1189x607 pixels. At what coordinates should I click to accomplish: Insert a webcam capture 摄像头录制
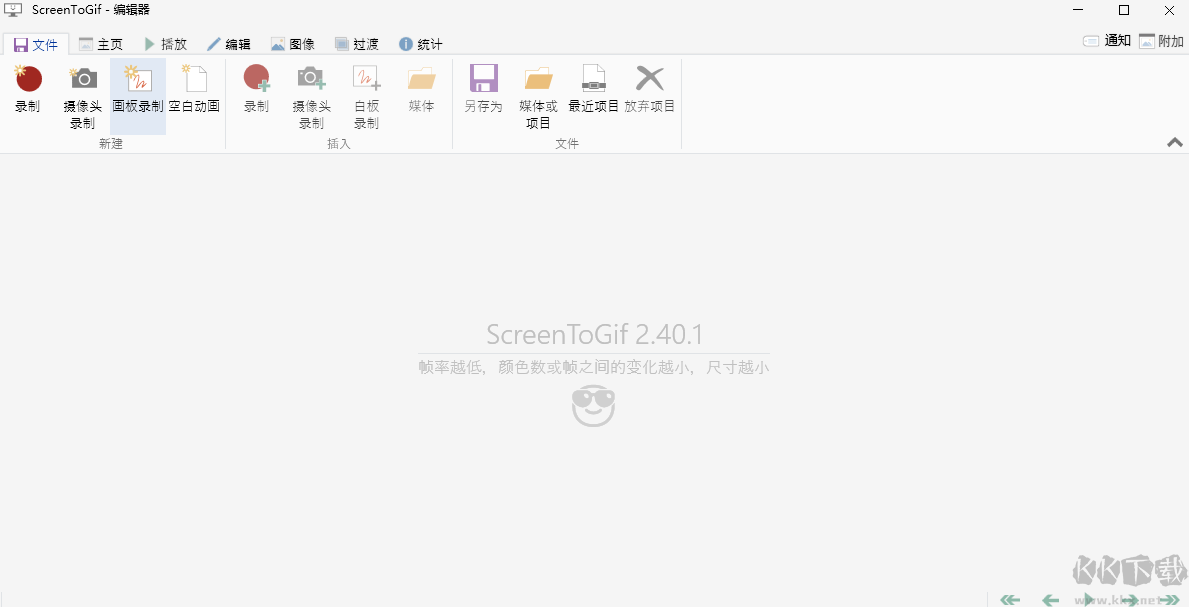click(x=311, y=90)
